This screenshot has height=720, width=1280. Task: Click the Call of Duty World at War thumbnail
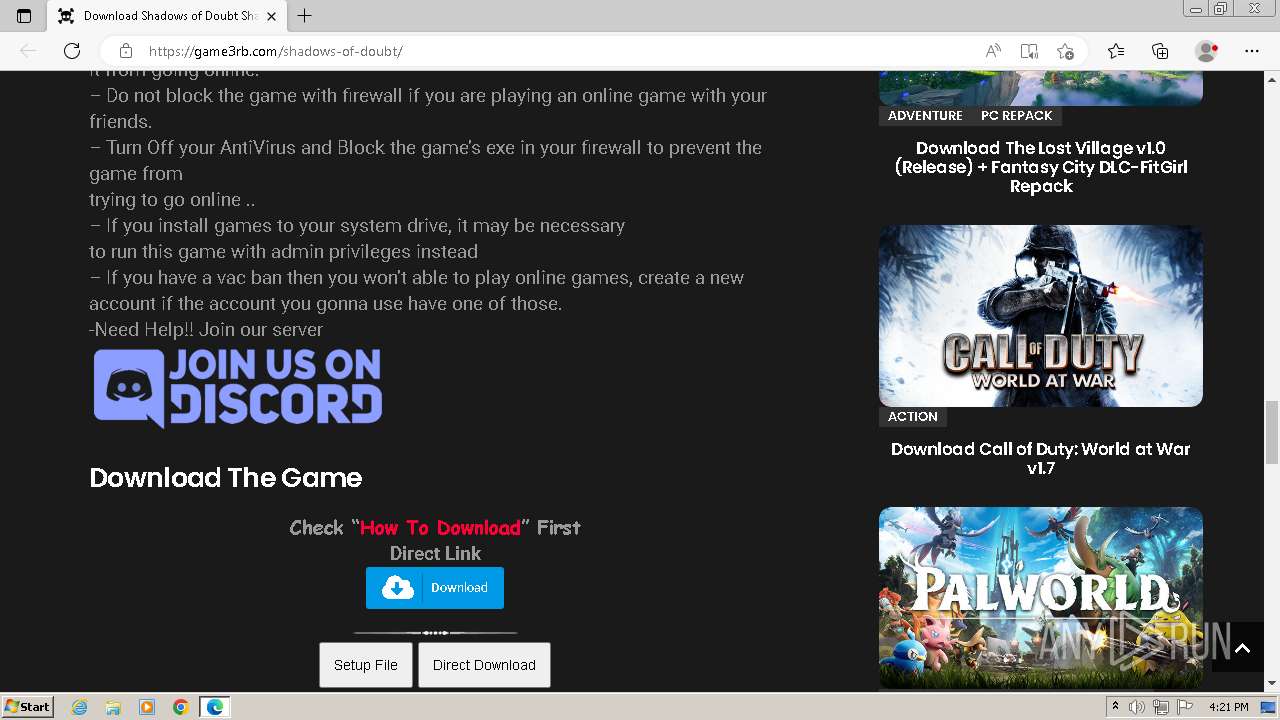tap(1041, 316)
